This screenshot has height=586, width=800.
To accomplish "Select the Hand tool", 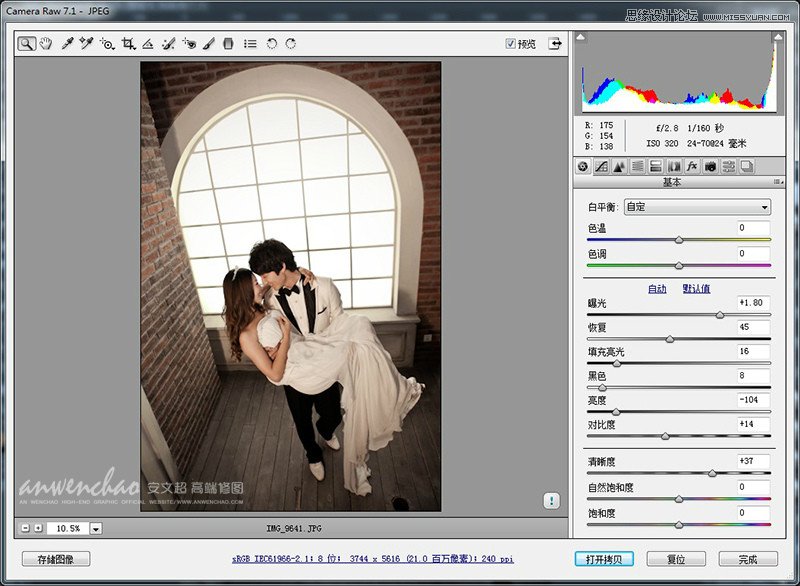I will [46, 43].
